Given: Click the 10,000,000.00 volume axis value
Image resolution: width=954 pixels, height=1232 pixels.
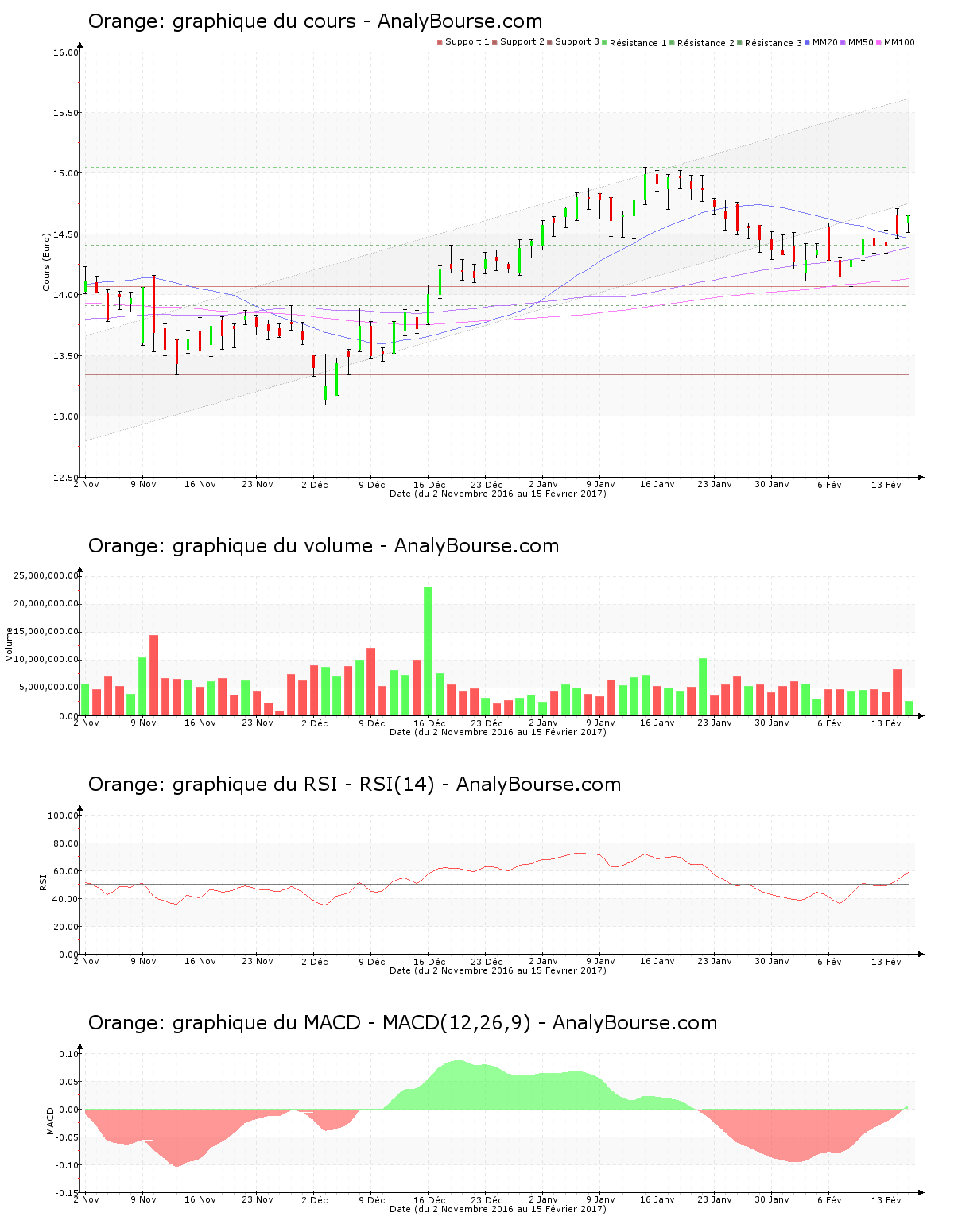Looking at the screenshot, I should click(x=47, y=659).
